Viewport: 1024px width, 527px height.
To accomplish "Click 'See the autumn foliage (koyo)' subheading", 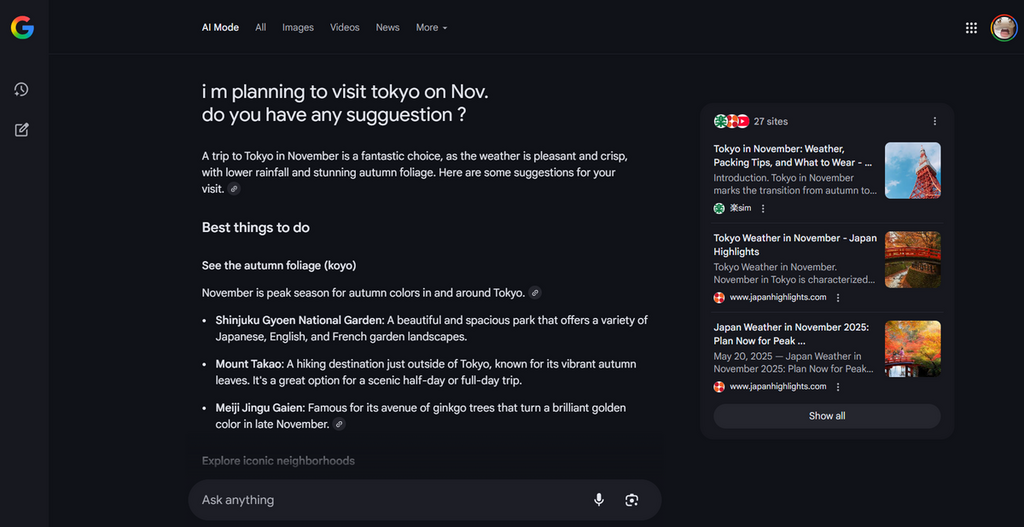I will point(279,266).
